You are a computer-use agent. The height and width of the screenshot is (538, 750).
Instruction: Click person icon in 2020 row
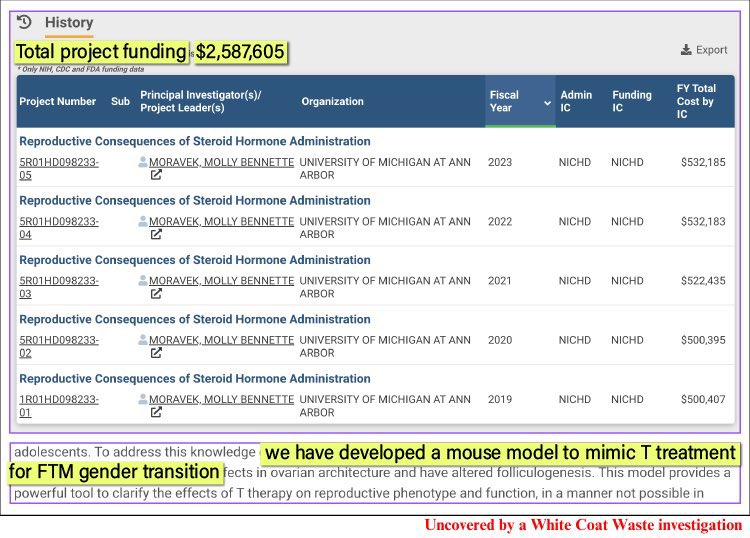tap(143, 340)
